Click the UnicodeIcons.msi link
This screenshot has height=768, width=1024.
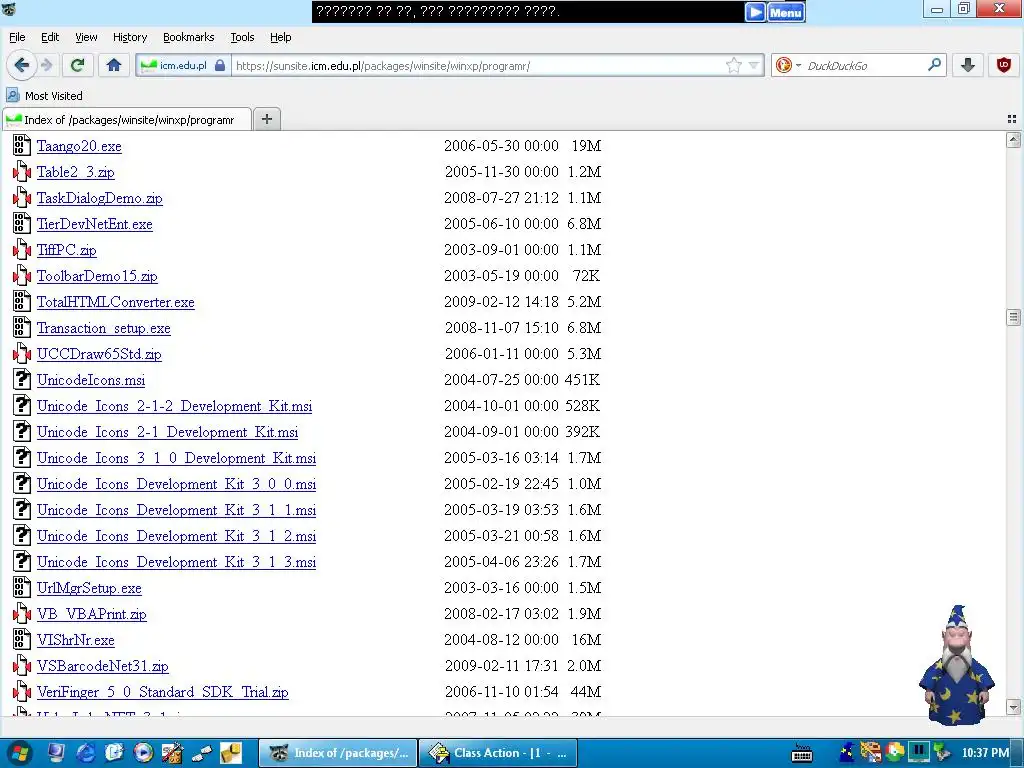(91, 380)
